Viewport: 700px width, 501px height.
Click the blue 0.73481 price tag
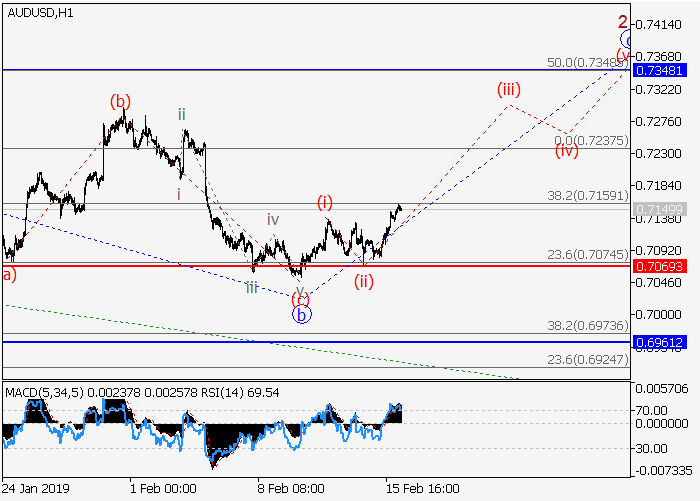click(x=664, y=70)
